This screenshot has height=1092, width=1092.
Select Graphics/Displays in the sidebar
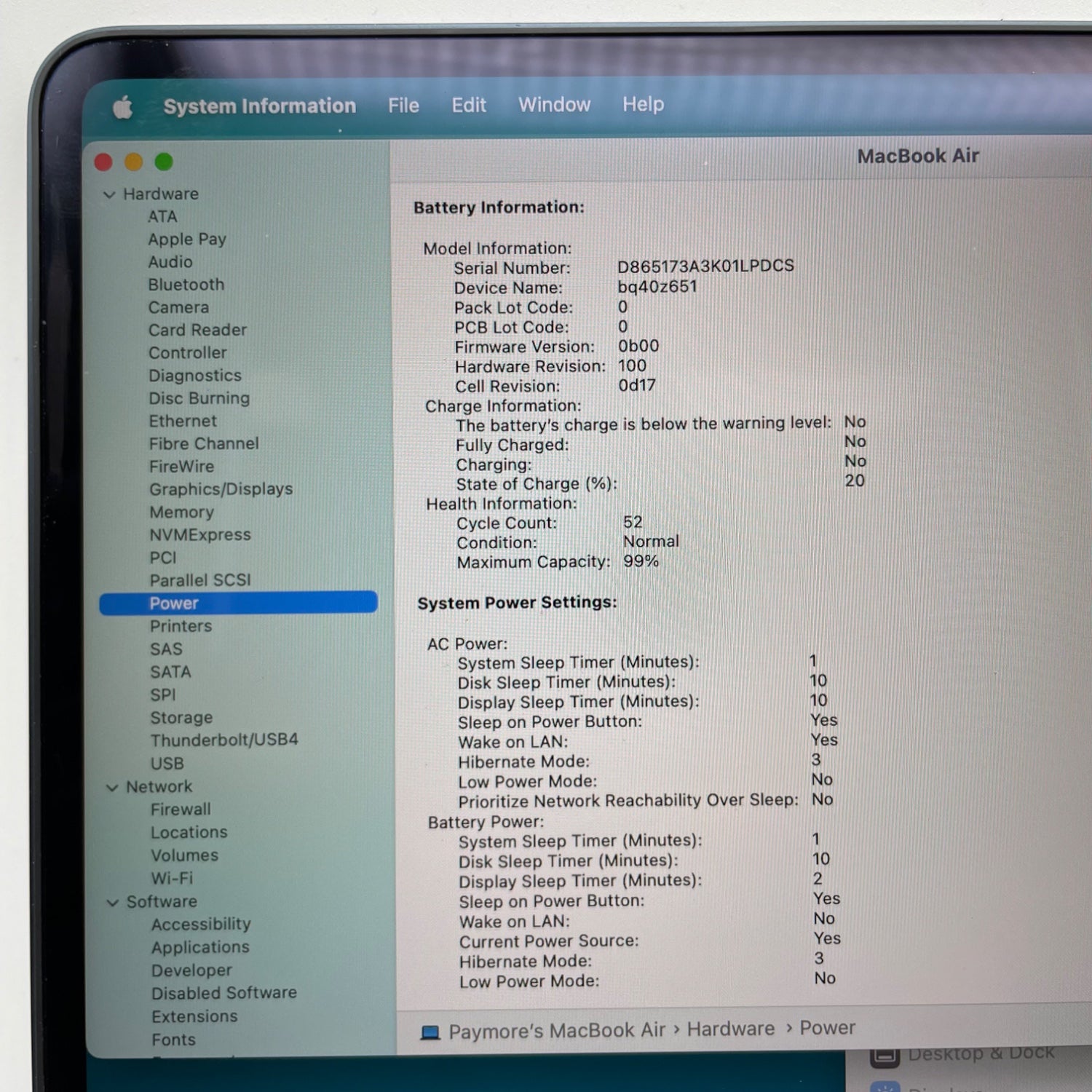(221, 489)
